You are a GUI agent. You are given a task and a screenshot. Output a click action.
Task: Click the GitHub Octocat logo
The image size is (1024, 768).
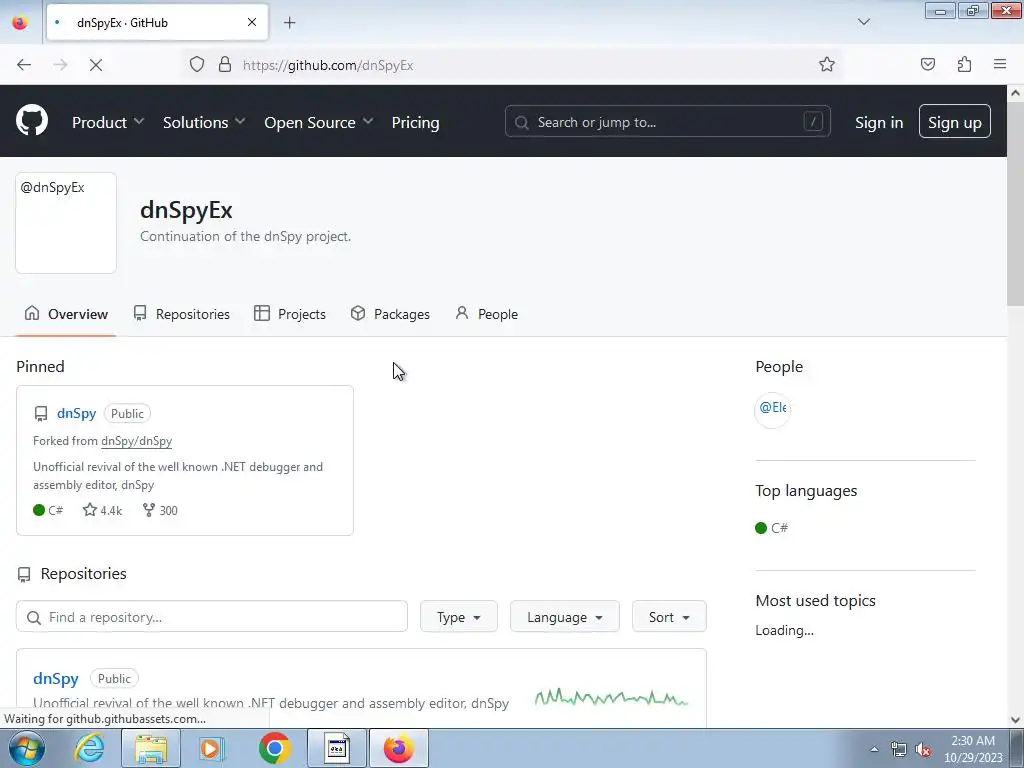(32, 121)
